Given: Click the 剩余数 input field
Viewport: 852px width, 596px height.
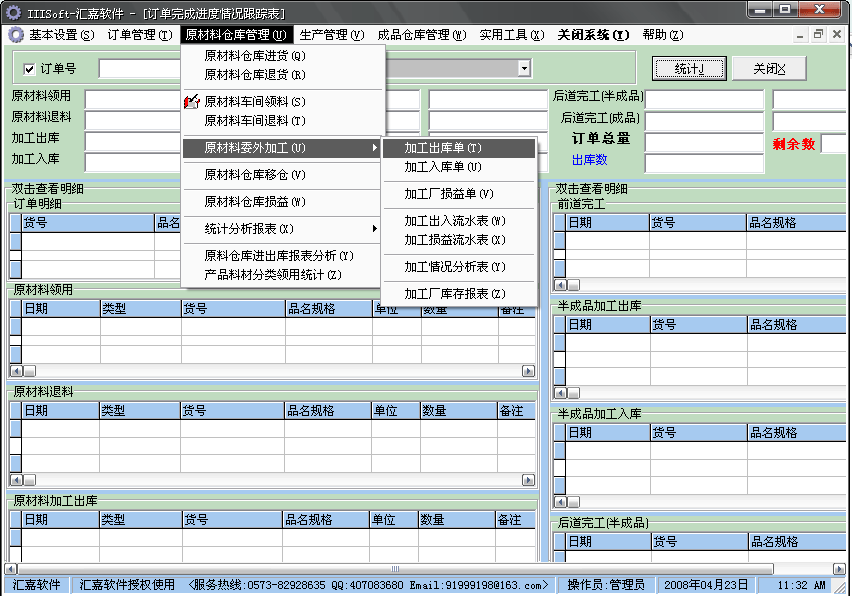Looking at the screenshot, I should [834, 143].
